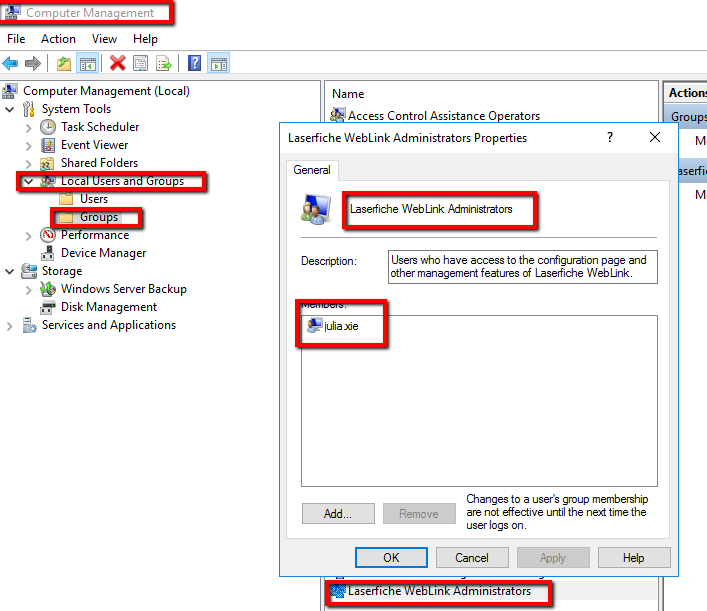The height and width of the screenshot is (611, 707).
Task: Select the Task Scheduler tree label
Action: (x=100, y=127)
